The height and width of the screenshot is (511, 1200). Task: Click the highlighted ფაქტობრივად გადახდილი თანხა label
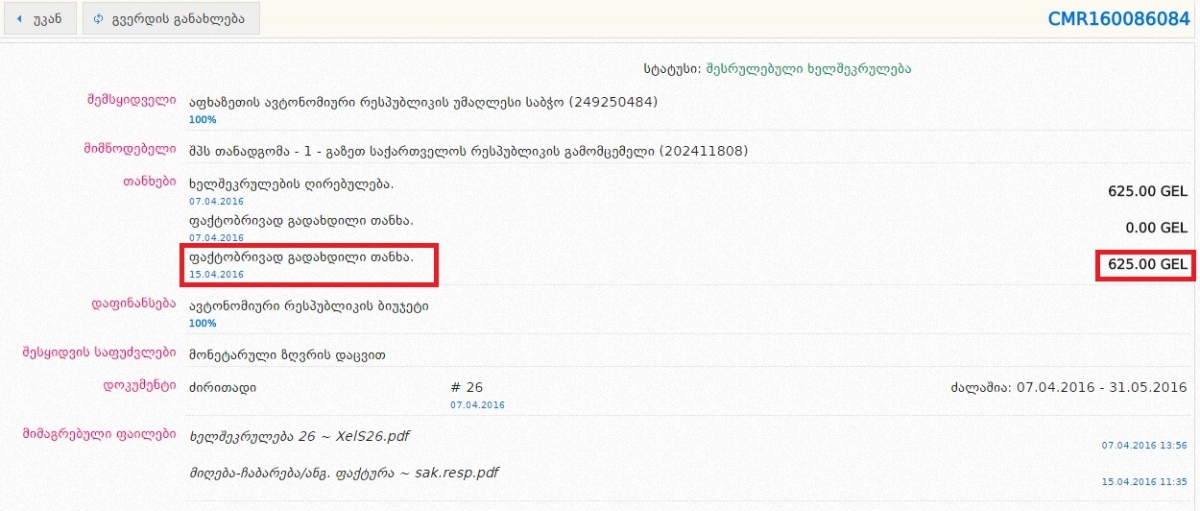(300, 257)
